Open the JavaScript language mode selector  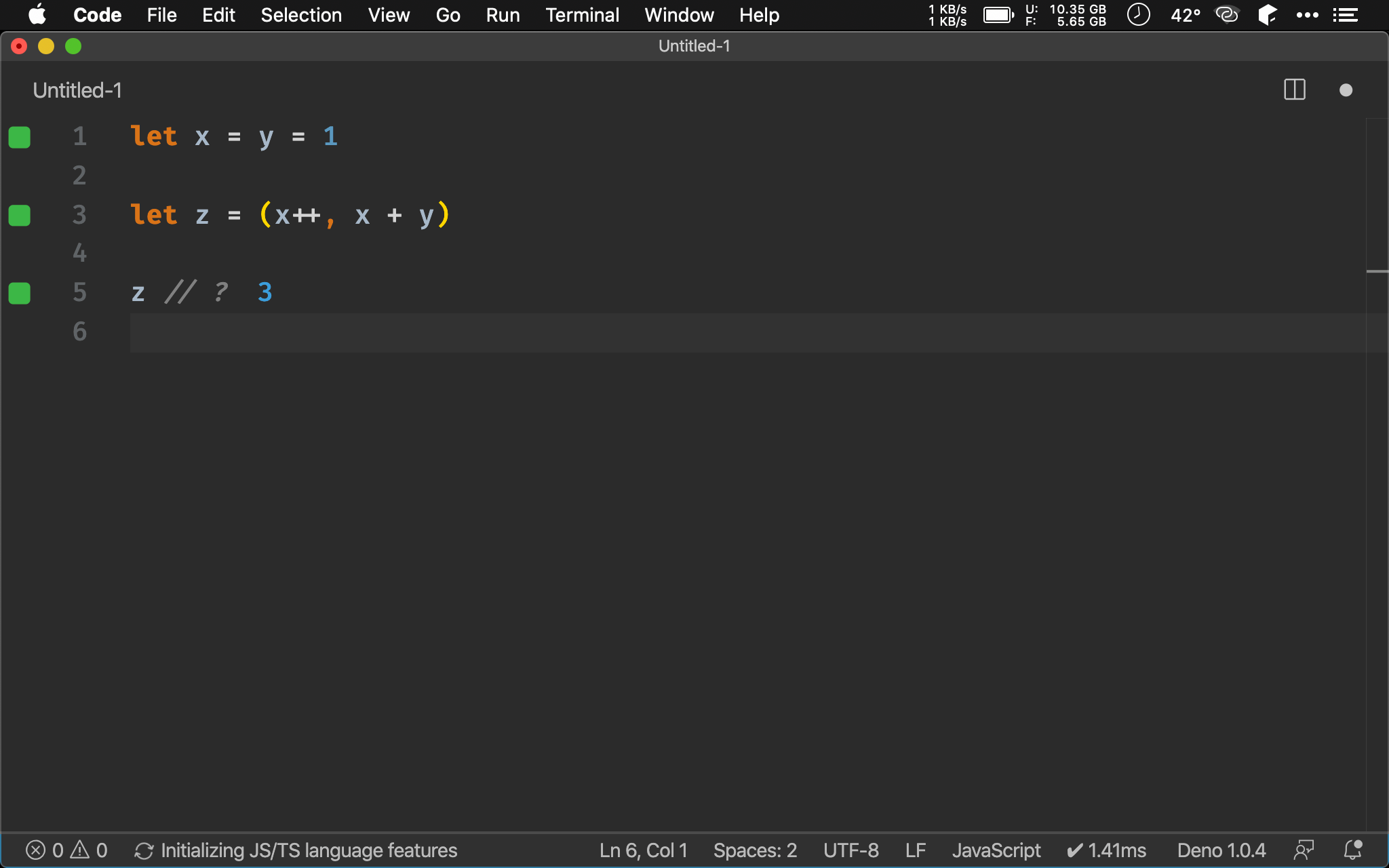click(996, 850)
